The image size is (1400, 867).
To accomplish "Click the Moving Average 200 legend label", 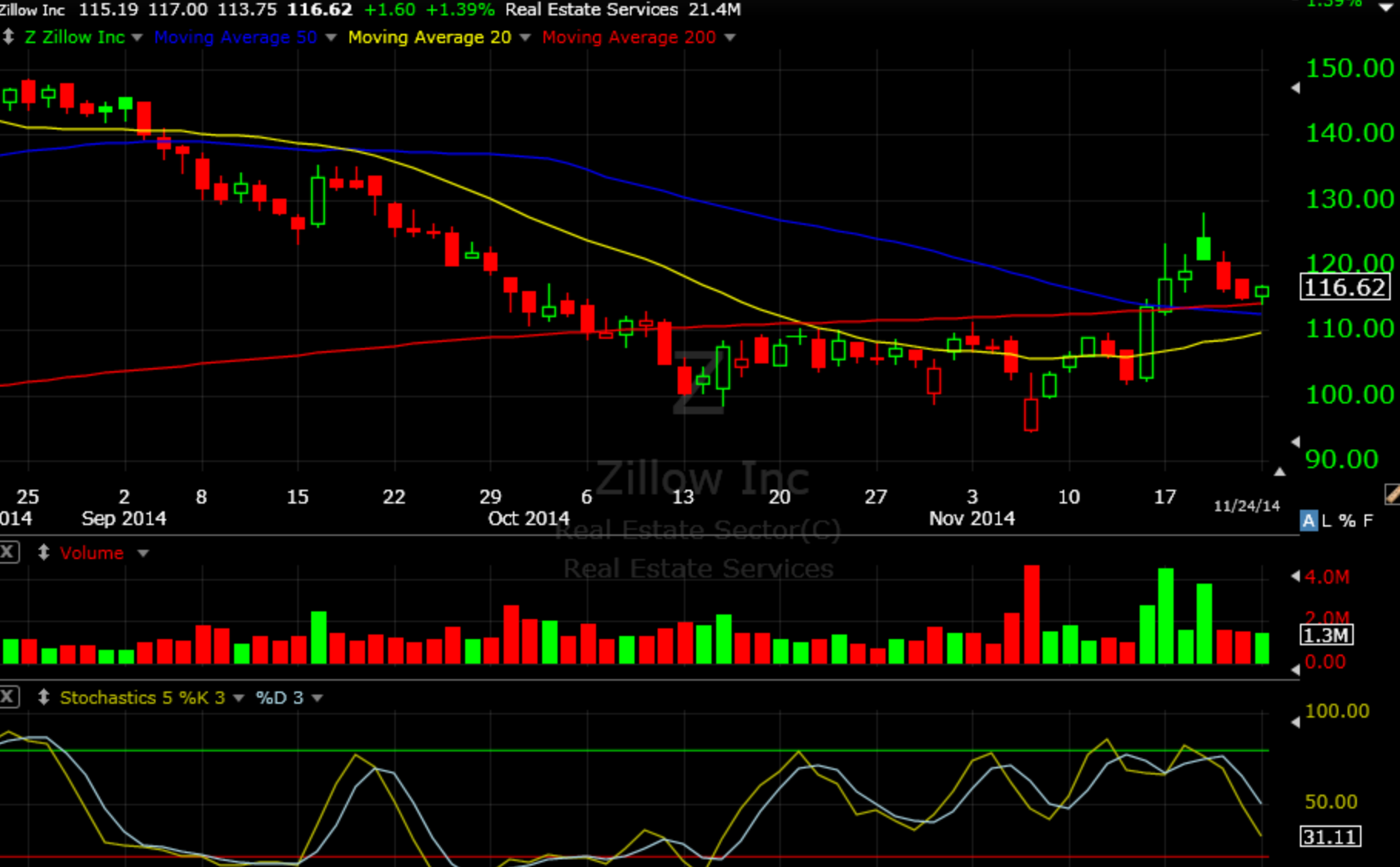I will click(x=629, y=37).
